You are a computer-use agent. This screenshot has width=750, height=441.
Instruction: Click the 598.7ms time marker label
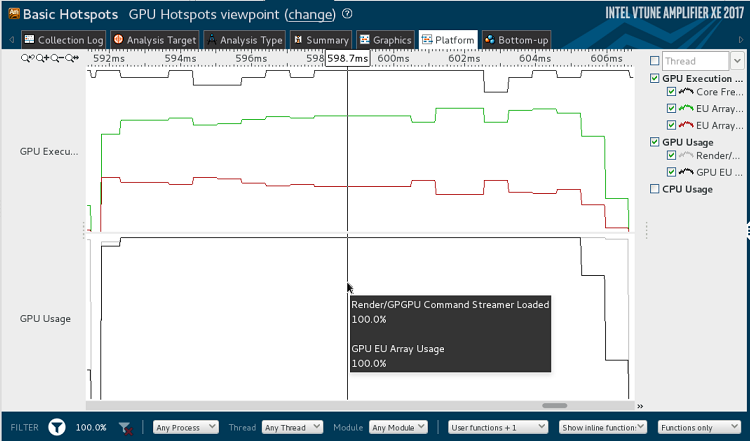point(348,58)
